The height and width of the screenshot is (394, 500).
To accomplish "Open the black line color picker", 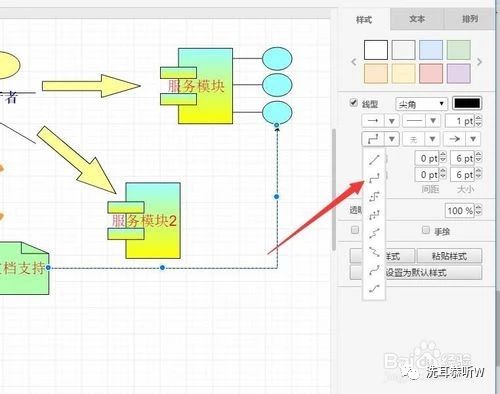I will 467,104.
